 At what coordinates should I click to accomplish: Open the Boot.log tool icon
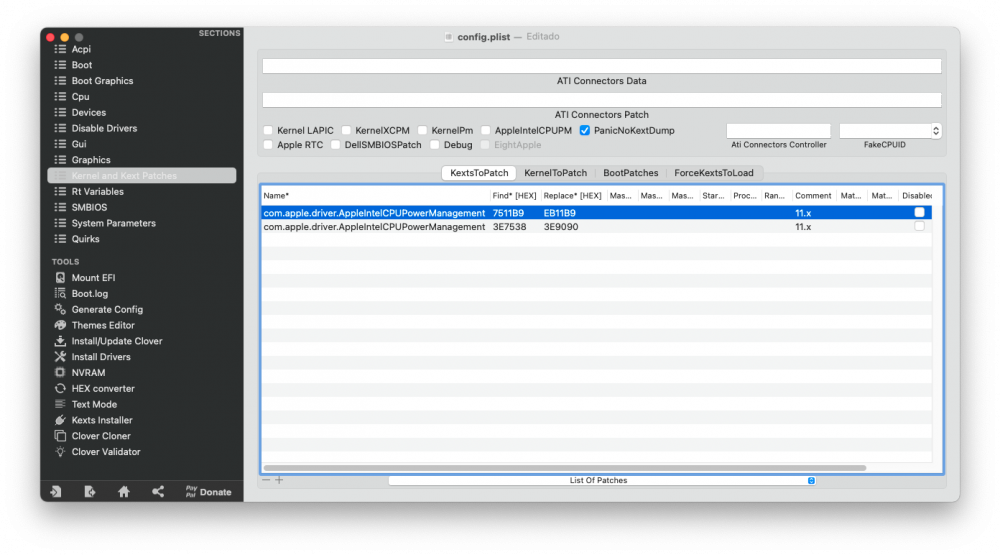[60, 293]
